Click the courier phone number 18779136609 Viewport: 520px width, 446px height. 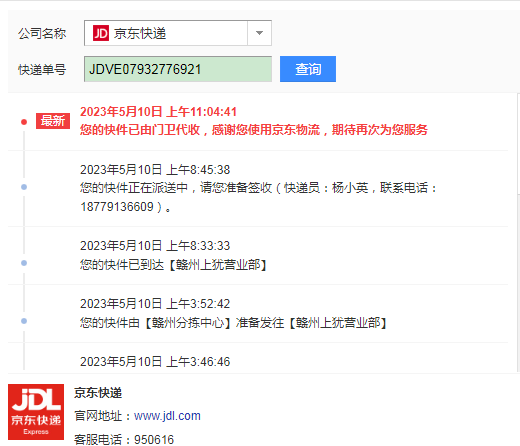point(117,207)
